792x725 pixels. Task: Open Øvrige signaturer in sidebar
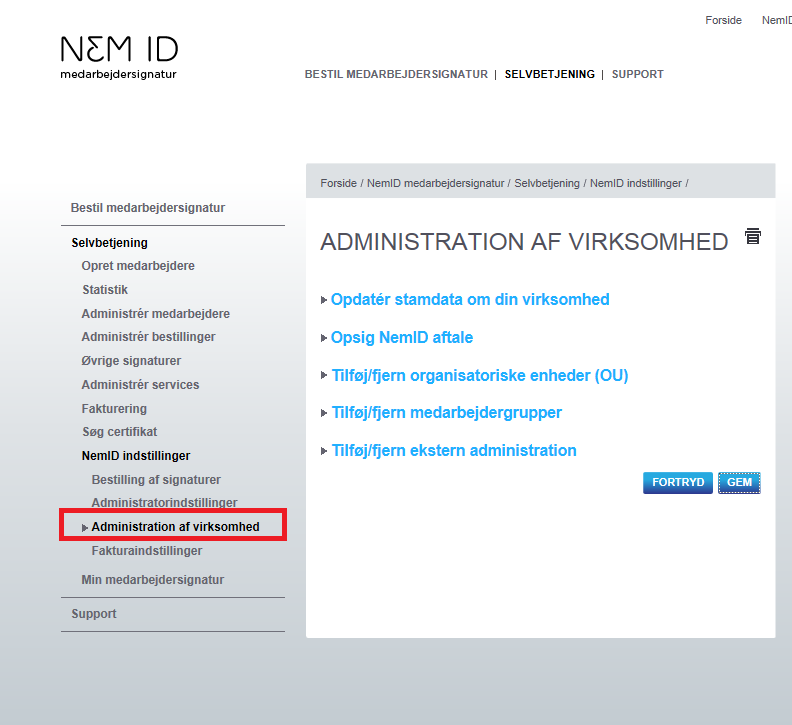tap(131, 361)
